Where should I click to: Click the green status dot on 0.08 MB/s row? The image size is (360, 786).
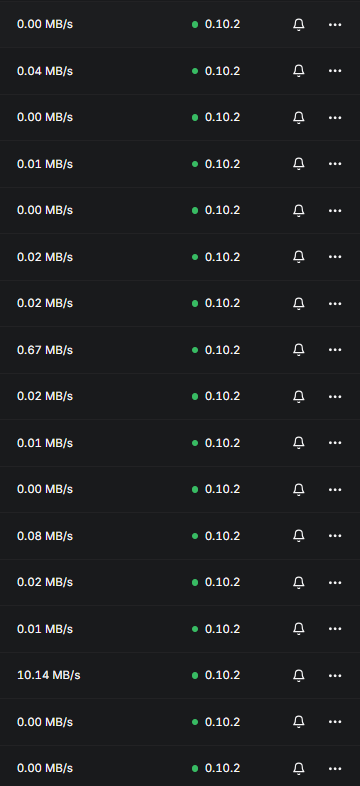pyautogui.click(x=195, y=536)
